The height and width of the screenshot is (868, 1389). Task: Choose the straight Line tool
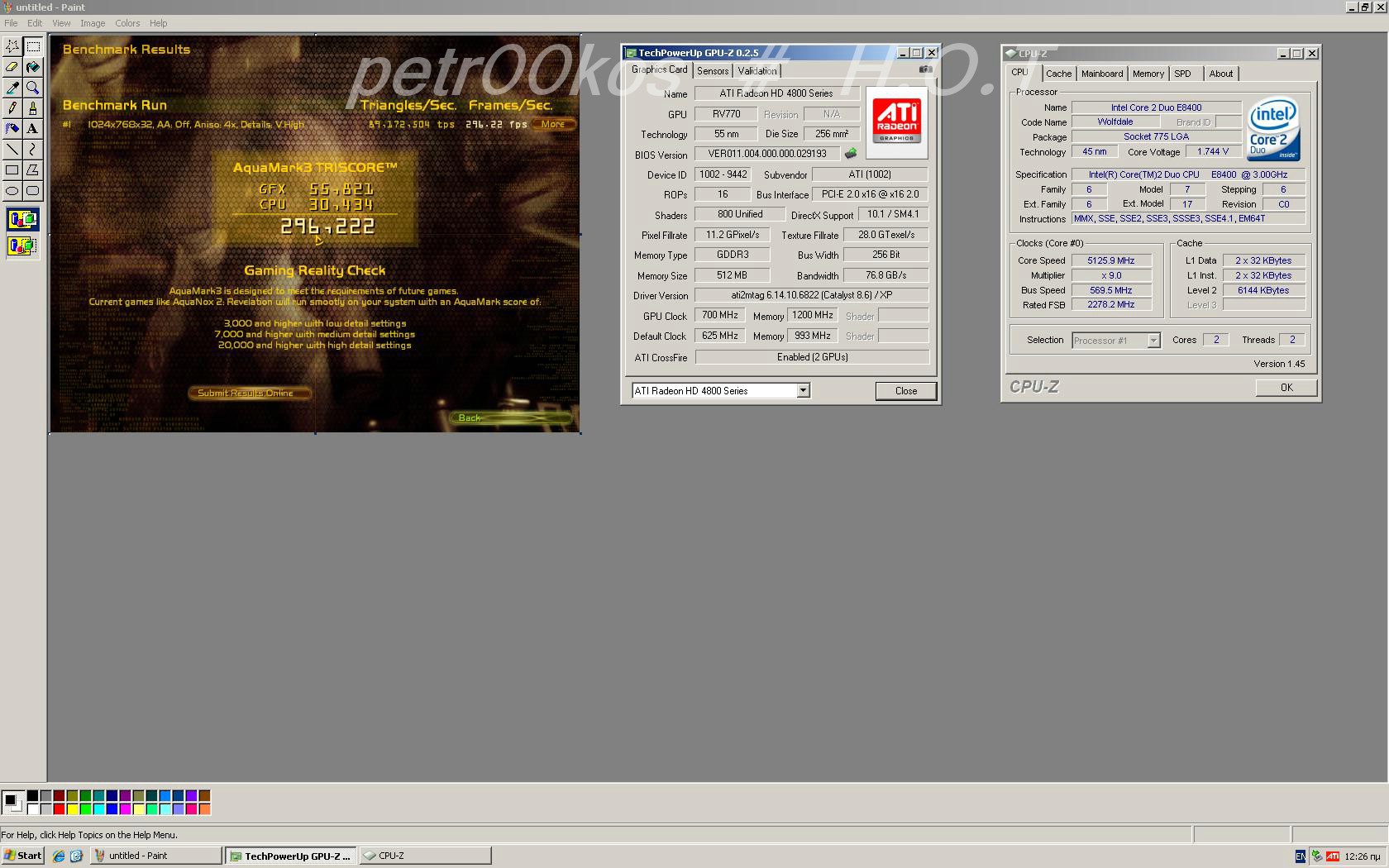pyautogui.click(x=12, y=150)
